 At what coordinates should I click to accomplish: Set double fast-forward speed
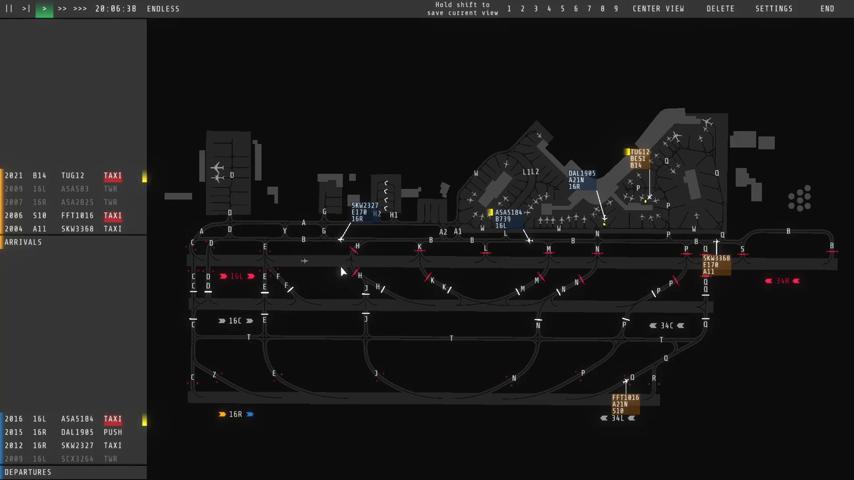[62, 9]
